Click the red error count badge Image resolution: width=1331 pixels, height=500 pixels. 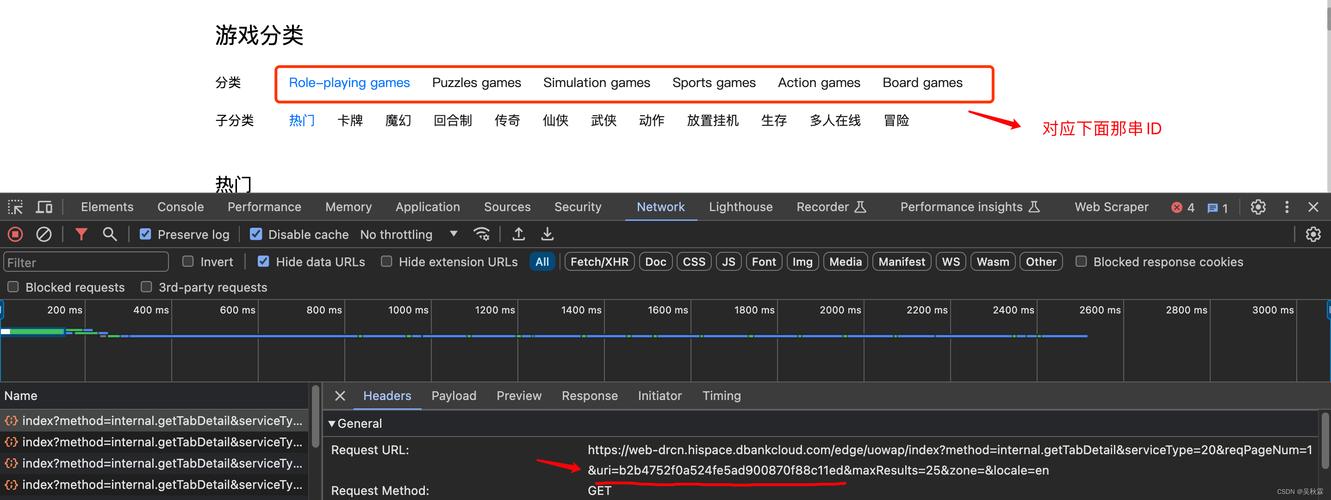pos(1183,208)
